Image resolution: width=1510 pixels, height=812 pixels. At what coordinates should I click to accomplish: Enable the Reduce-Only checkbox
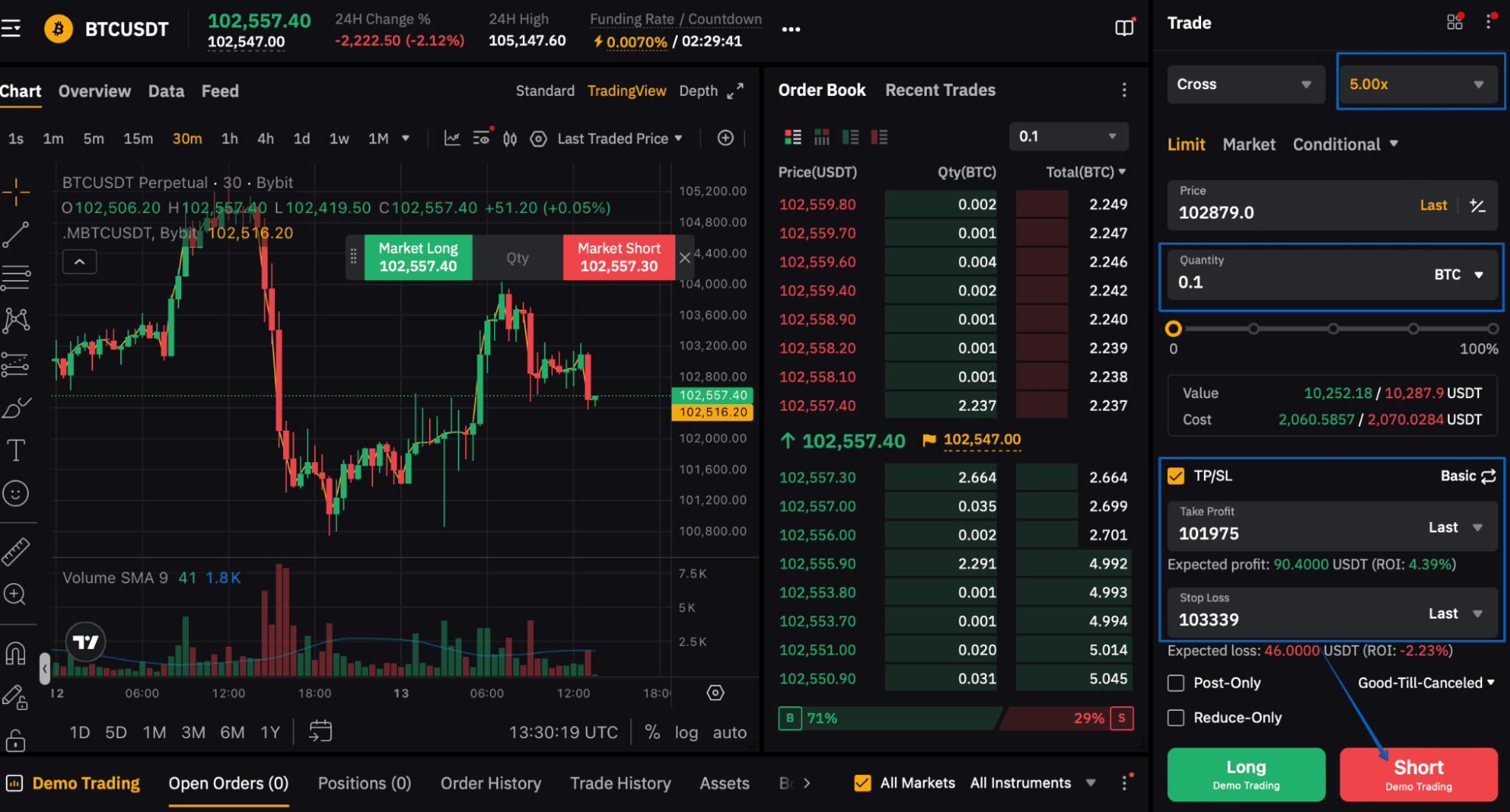(1175, 718)
